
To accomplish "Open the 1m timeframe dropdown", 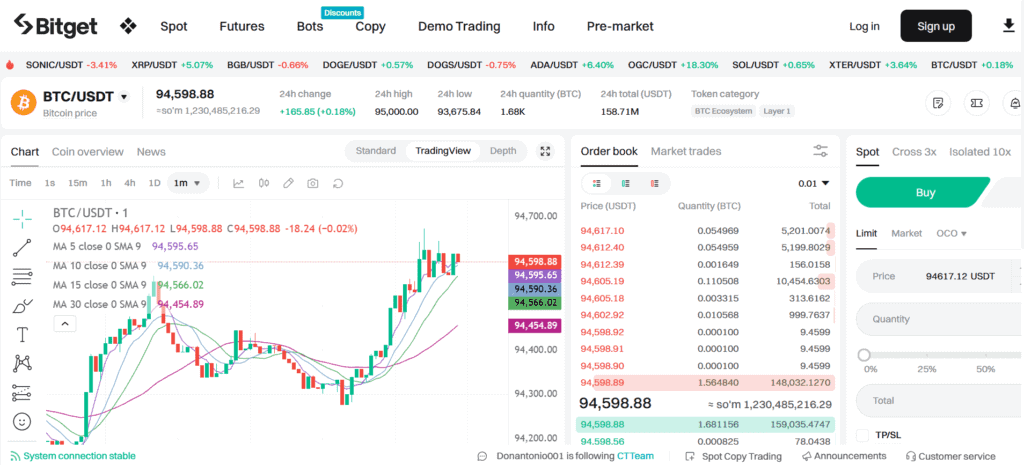I will (x=188, y=184).
